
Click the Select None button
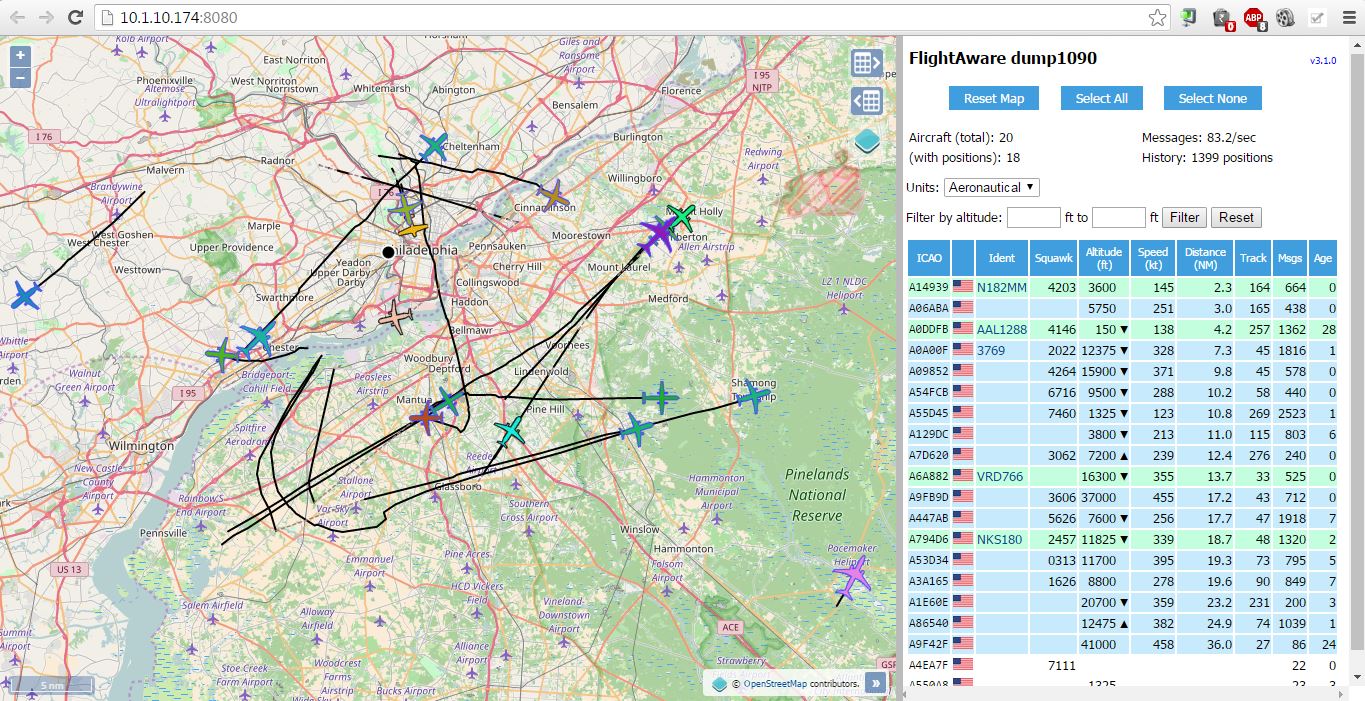coord(1213,98)
